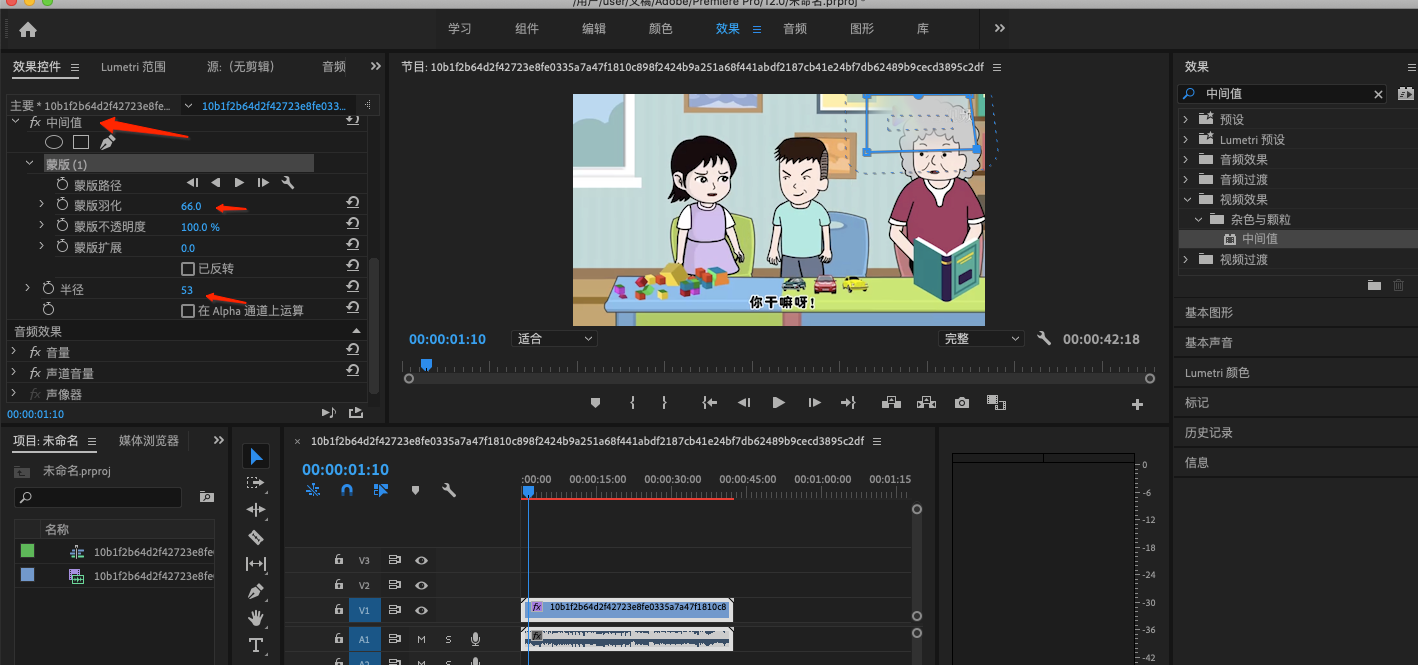Screen dimensions: 1418x665
Task: Toggle V1 track eye visibility
Action: point(422,610)
